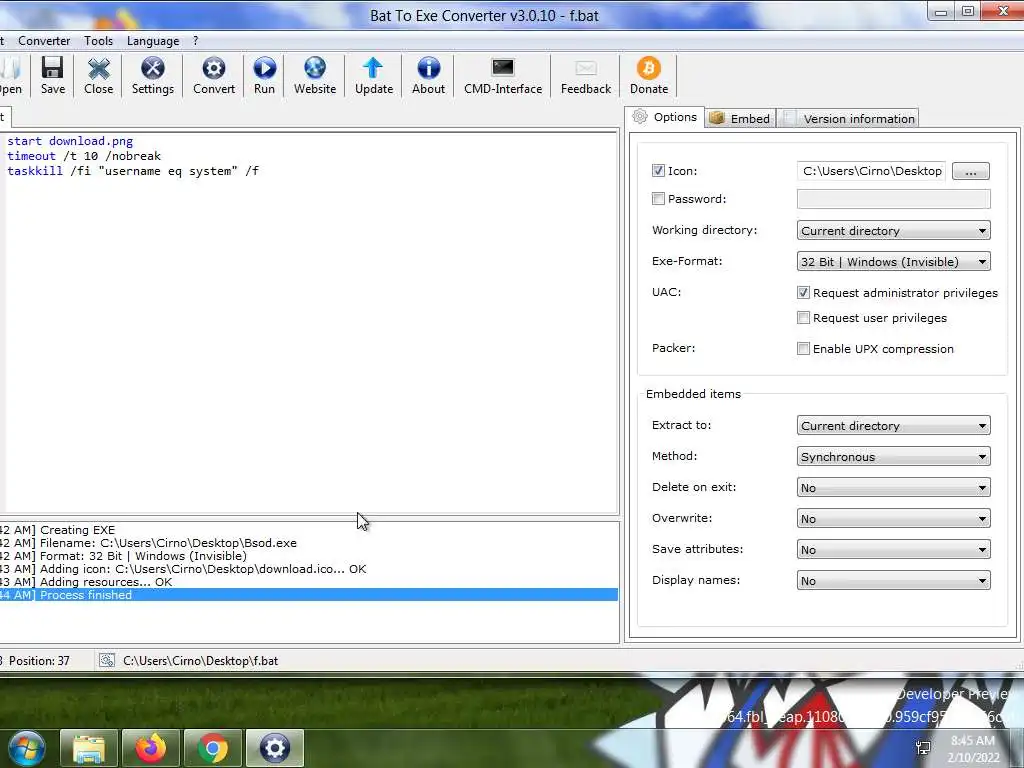This screenshot has height=768, width=1024.
Task: Click 'Position: 37' in status bar
Action: [x=39, y=661]
